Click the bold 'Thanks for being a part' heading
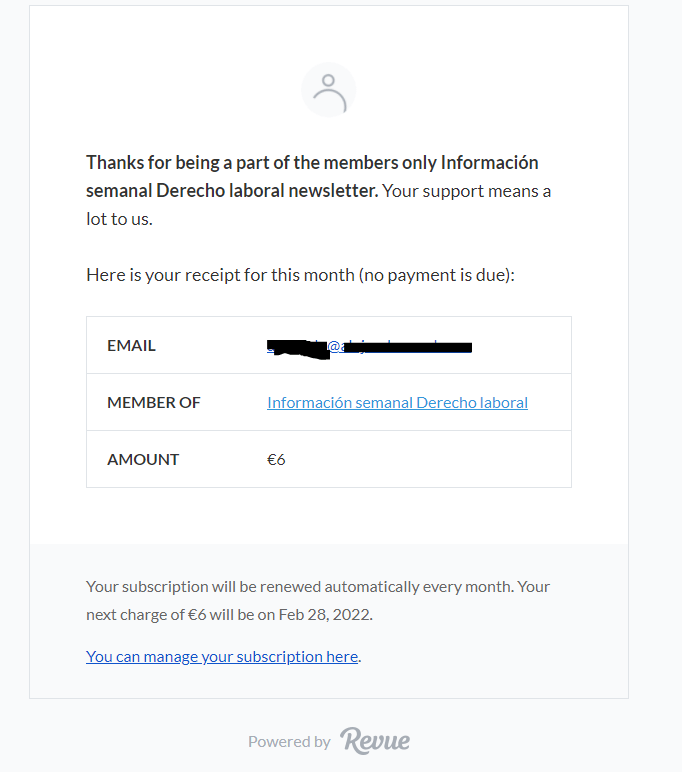The image size is (682, 772). [x=312, y=177]
